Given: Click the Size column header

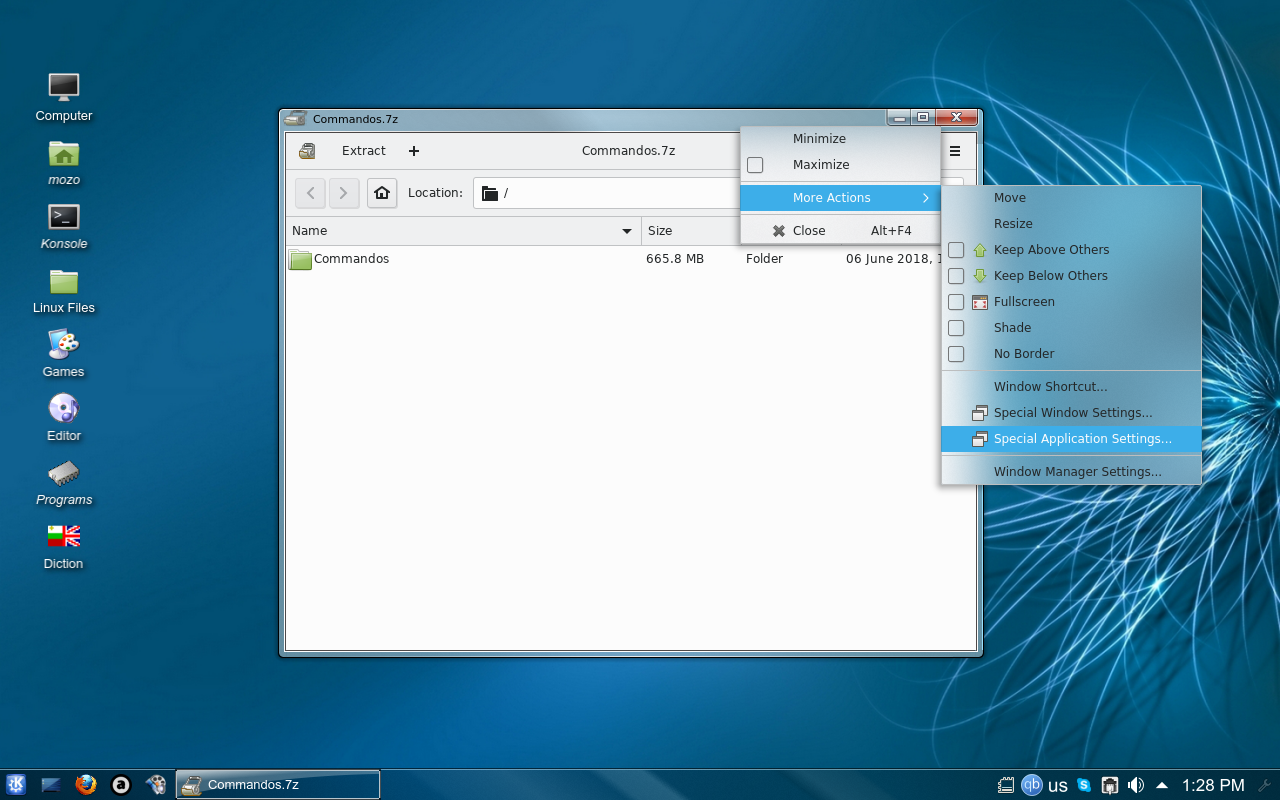Looking at the screenshot, I should click(x=690, y=231).
